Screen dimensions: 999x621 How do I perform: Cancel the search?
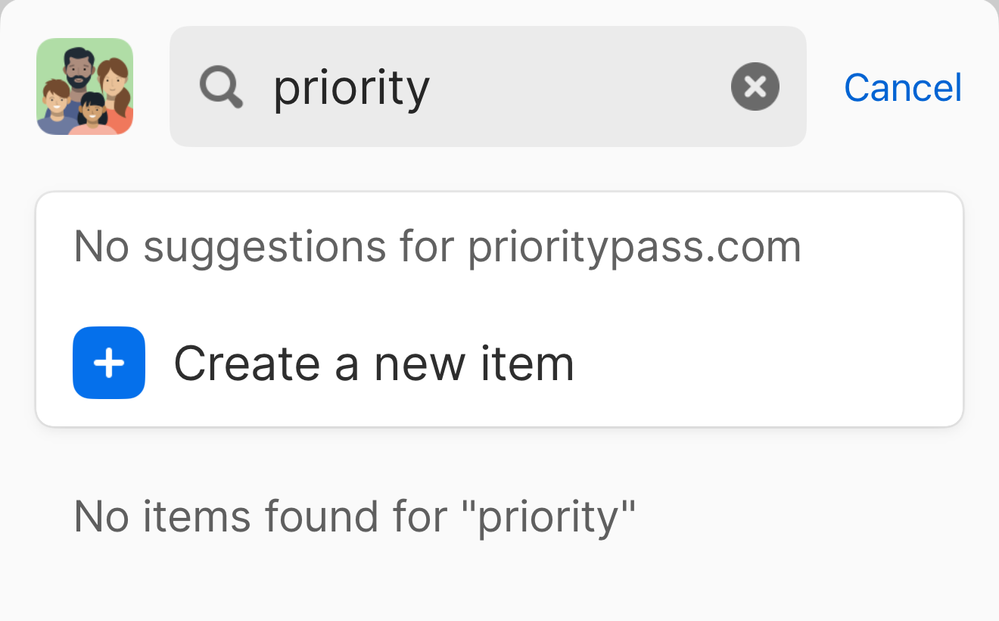tap(902, 88)
